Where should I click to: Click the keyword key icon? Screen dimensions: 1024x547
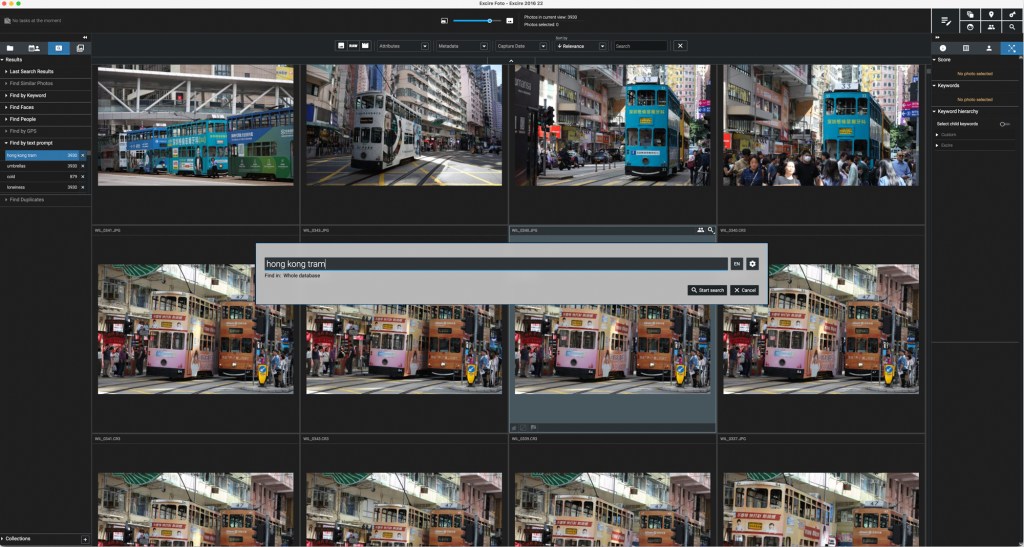1012,14
